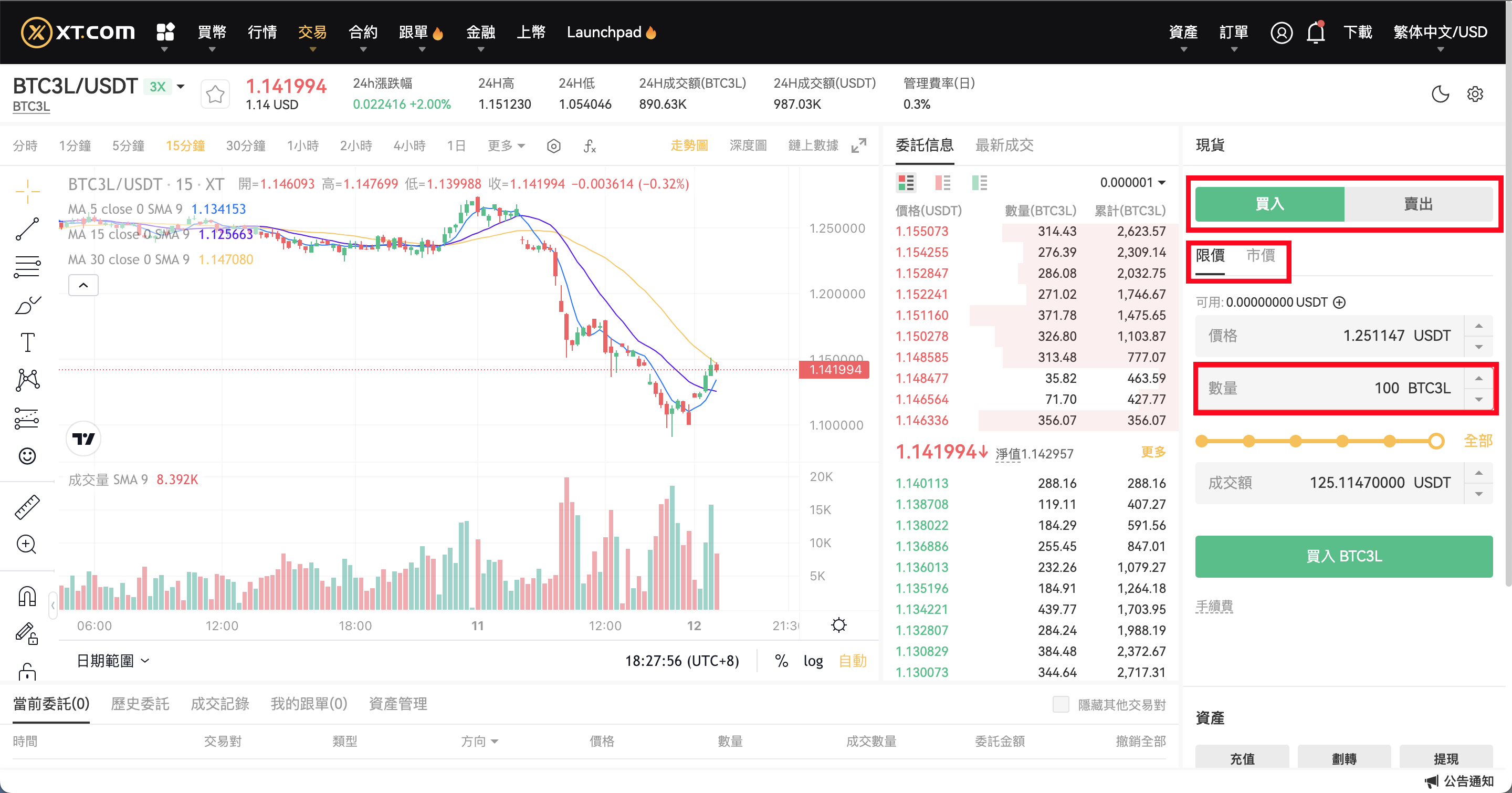The width and height of the screenshot is (1512, 793).
Task: Add BTC3L/USDT to favorites star
Action: click(215, 94)
